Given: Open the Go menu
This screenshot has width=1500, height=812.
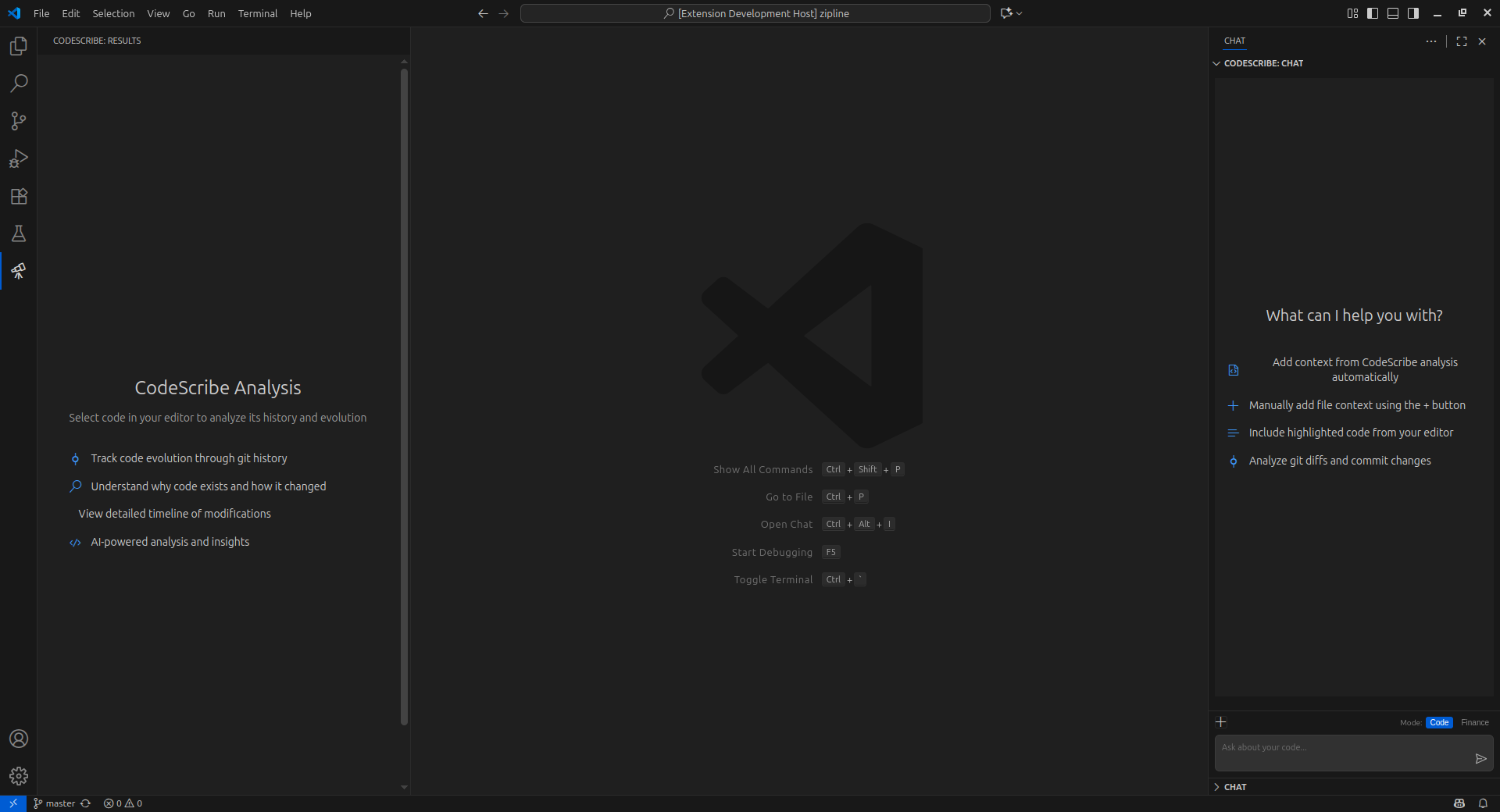Looking at the screenshot, I should 189,13.
